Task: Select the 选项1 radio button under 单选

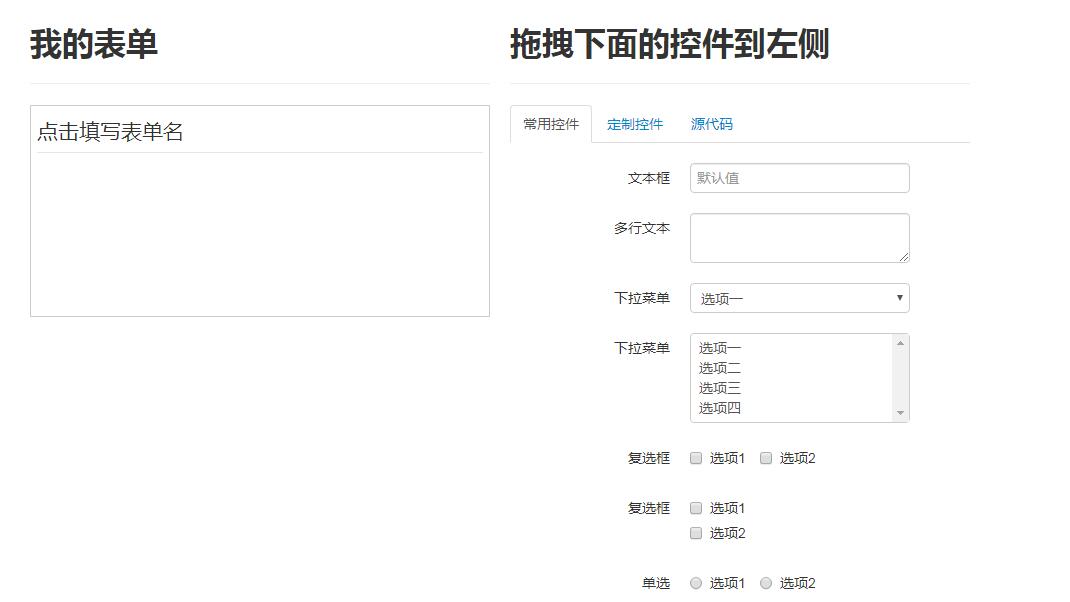Action: coord(696,582)
